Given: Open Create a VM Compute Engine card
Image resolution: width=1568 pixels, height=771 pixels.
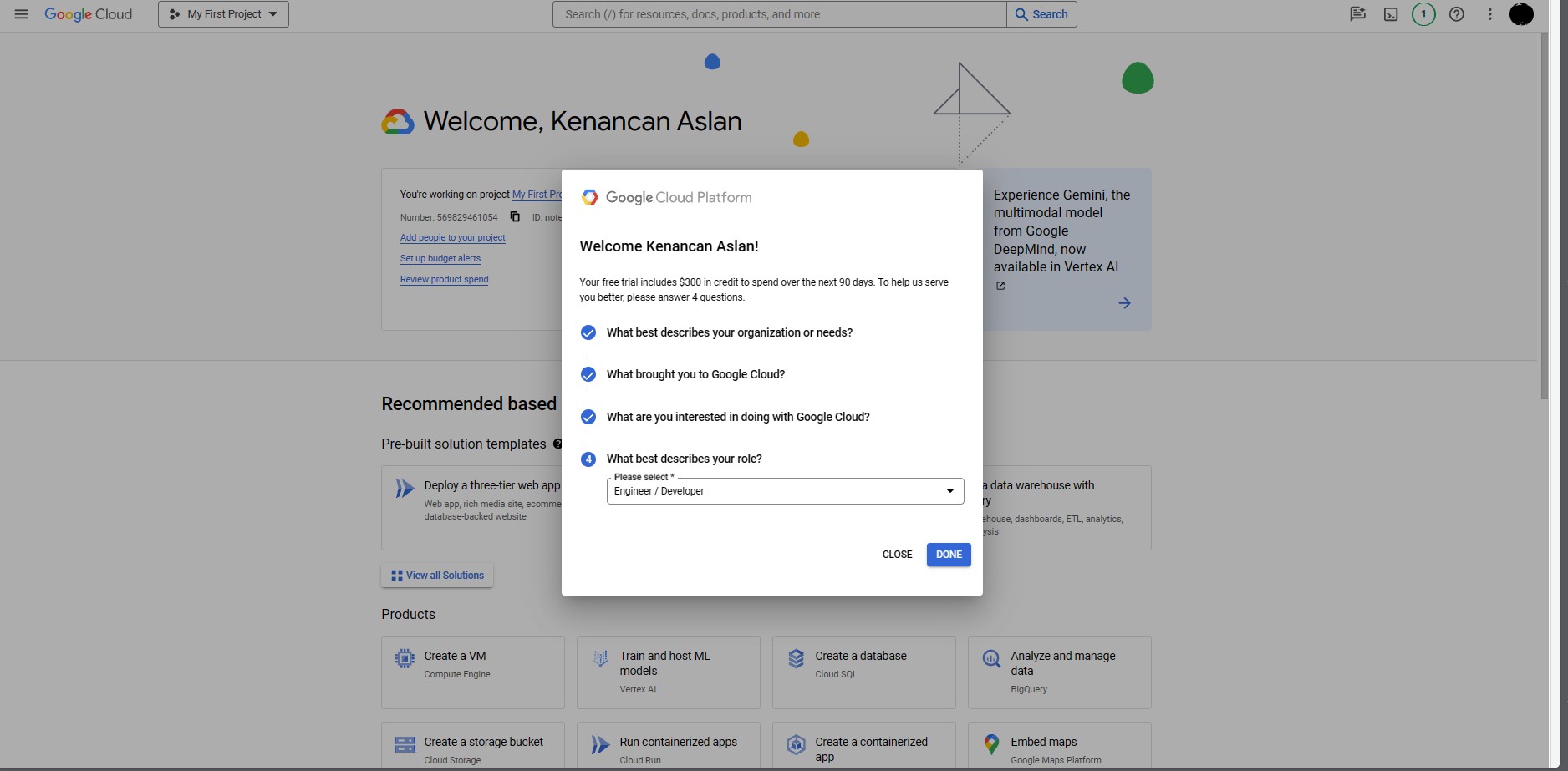Looking at the screenshot, I should [x=473, y=672].
